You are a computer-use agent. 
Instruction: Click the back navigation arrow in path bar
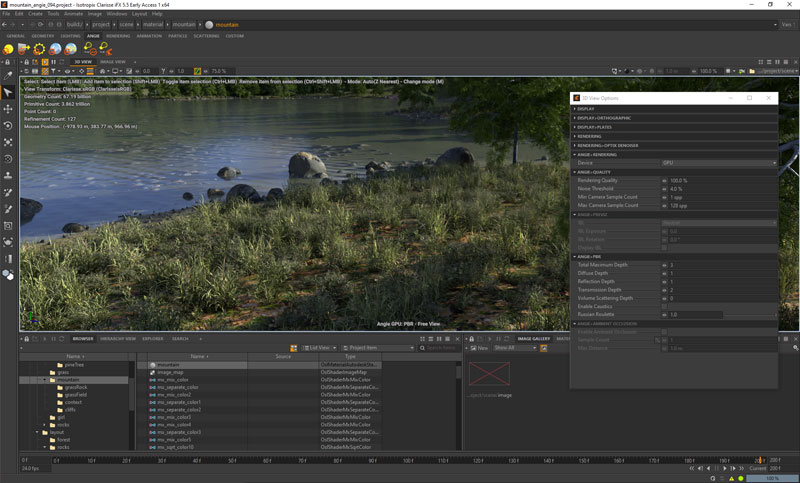click(6, 24)
